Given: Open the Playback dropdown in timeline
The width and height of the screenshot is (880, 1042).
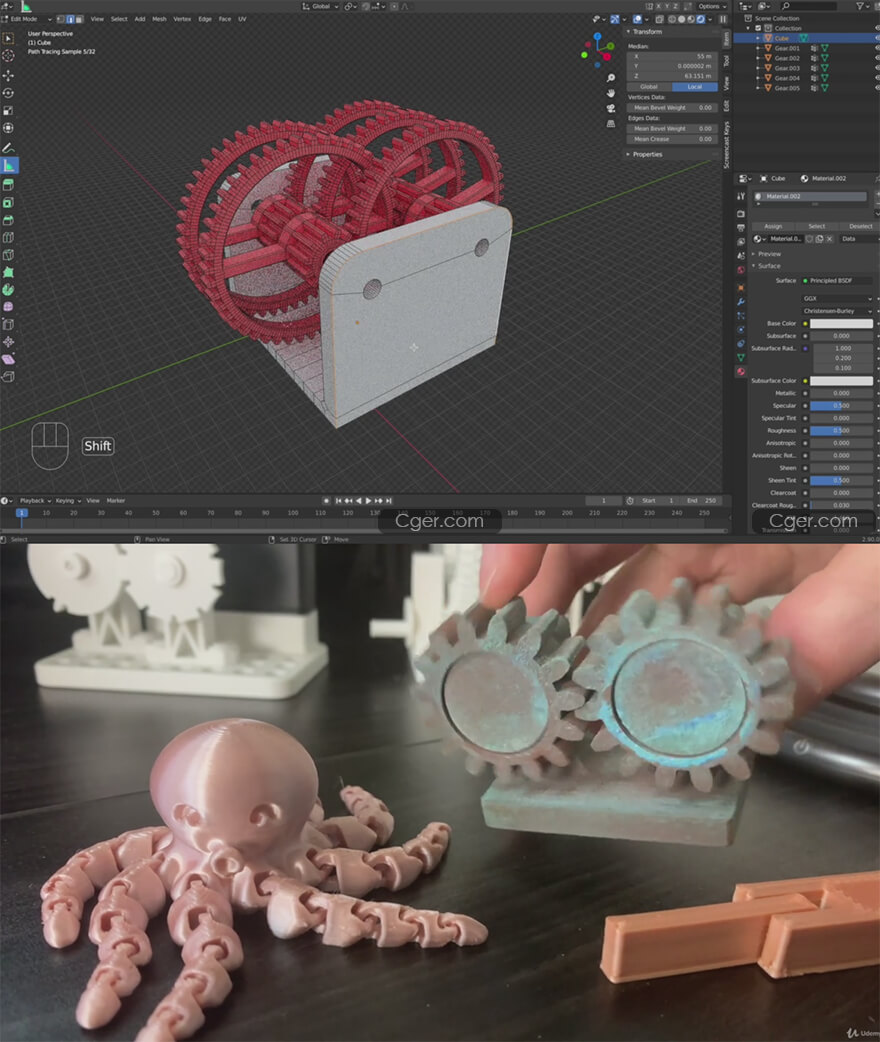Looking at the screenshot, I should [x=35, y=500].
